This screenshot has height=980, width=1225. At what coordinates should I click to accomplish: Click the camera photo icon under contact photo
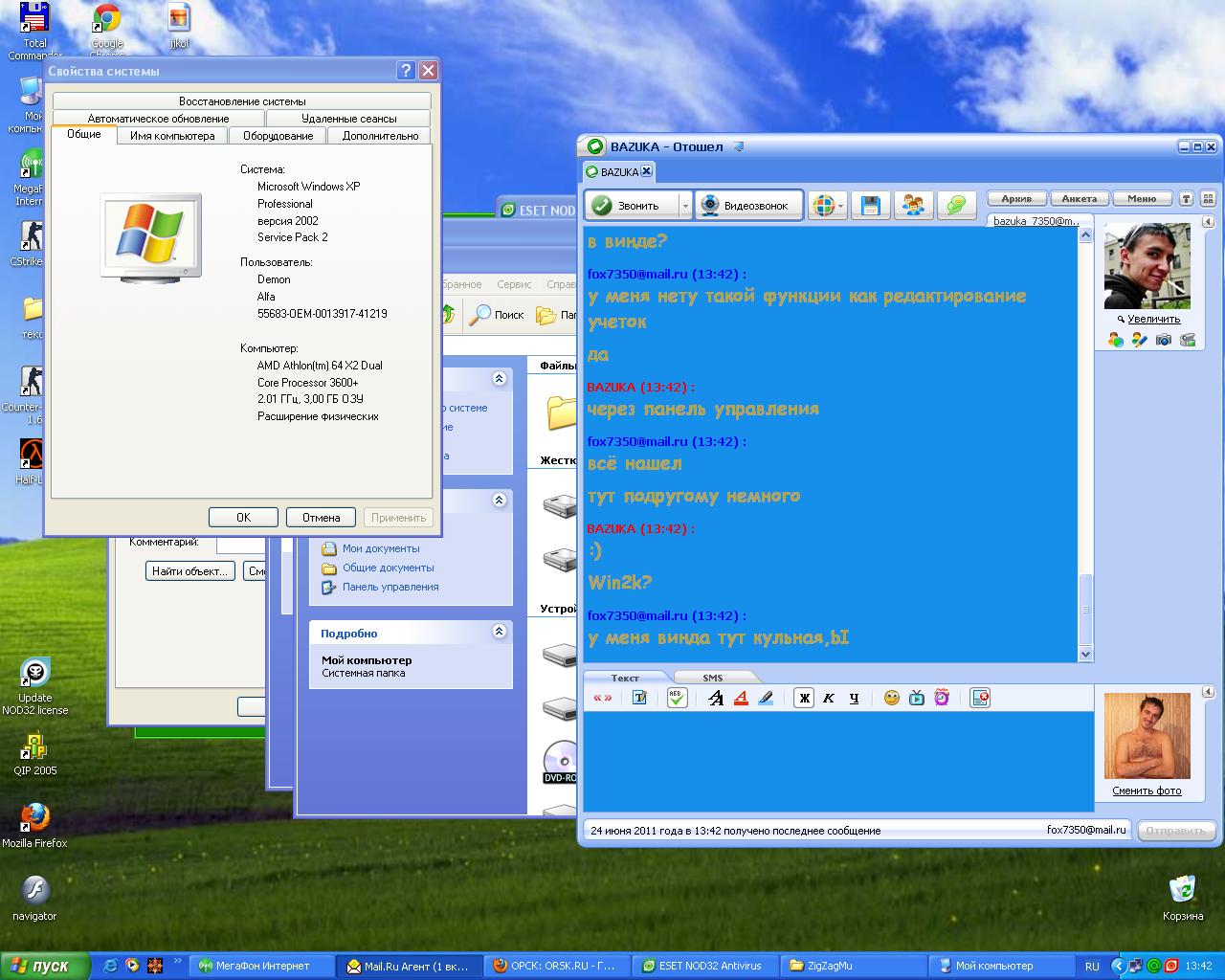point(1164,340)
